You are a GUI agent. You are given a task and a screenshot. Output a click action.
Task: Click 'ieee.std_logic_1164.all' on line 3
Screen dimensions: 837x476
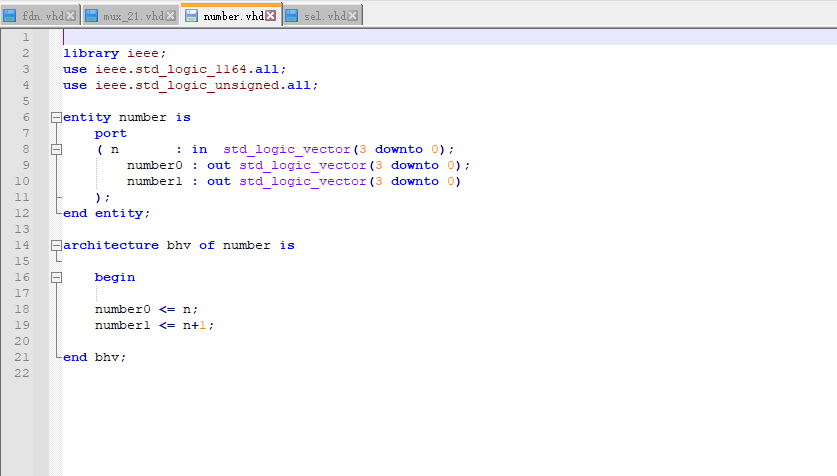[187, 69]
